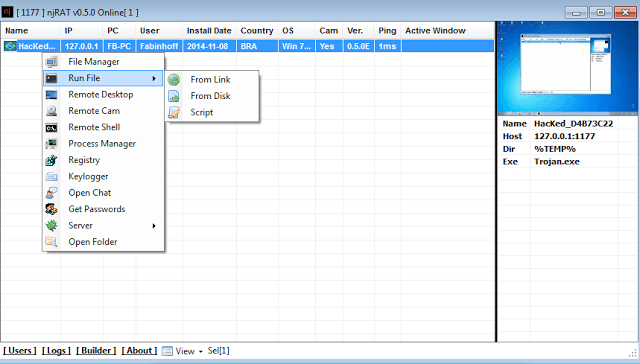Click the Keylogger keyboard icon

click(51, 177)
